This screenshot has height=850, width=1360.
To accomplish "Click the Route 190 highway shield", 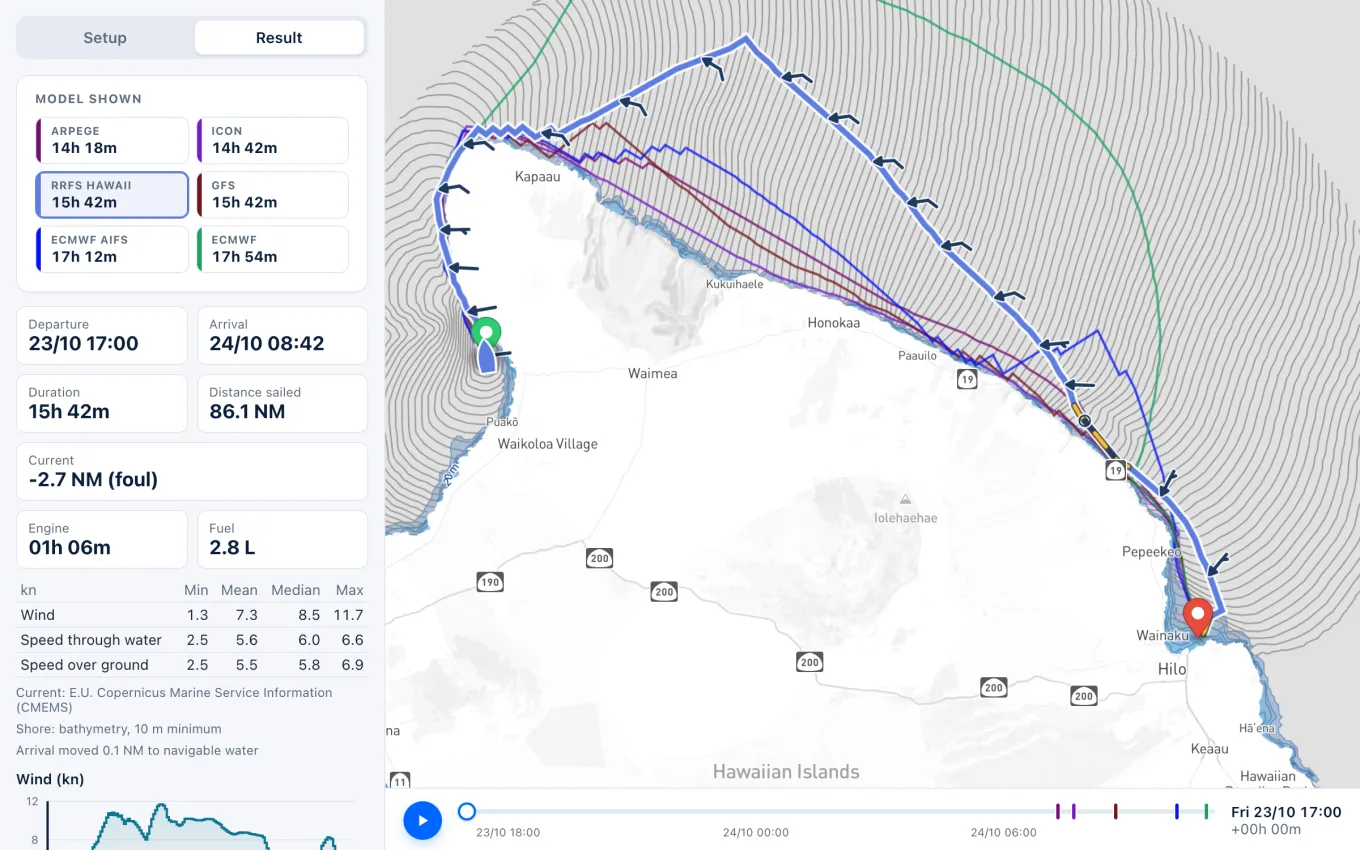I will point(489,581).
